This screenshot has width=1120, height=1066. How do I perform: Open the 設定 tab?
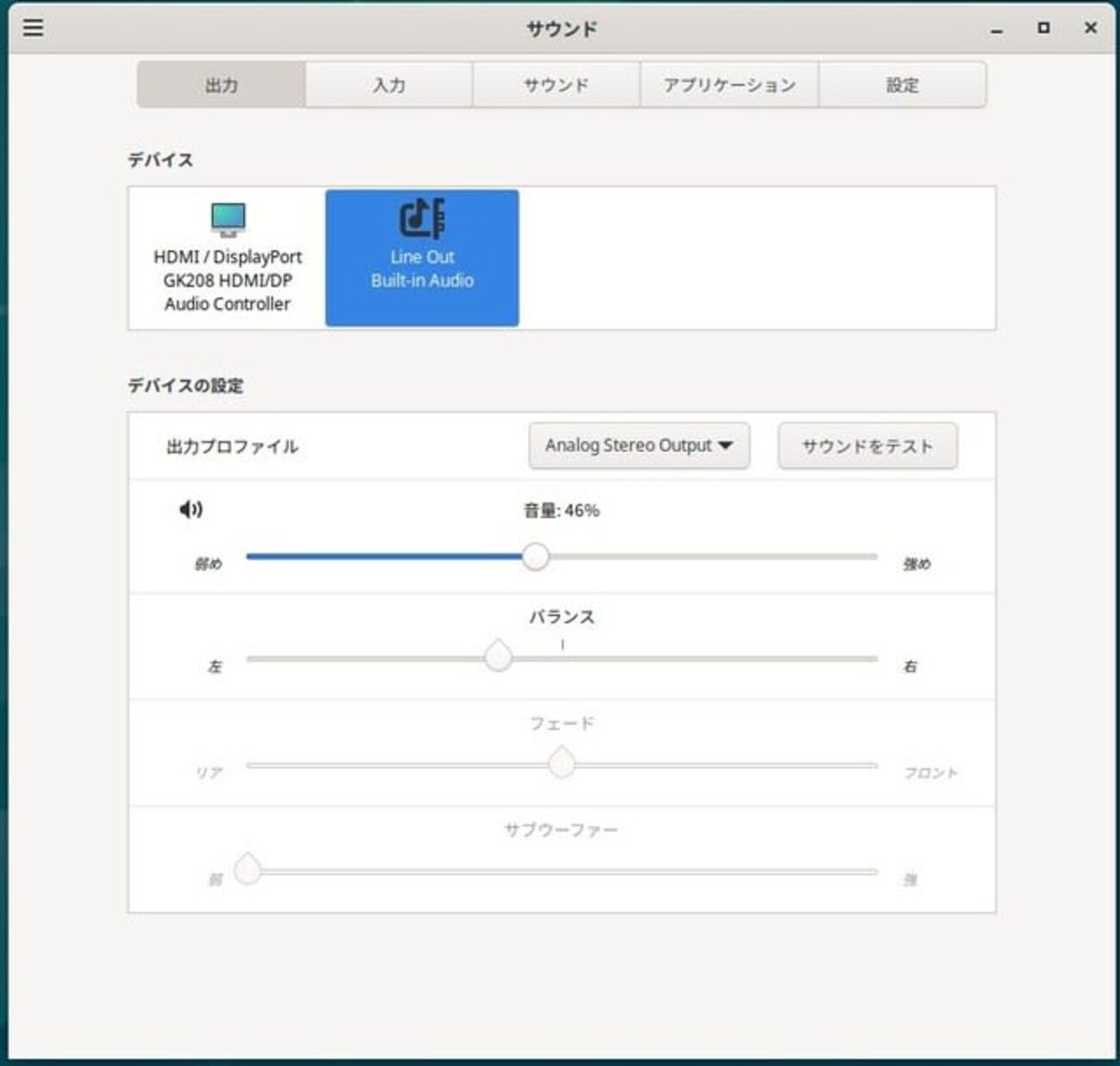[902, 84]
